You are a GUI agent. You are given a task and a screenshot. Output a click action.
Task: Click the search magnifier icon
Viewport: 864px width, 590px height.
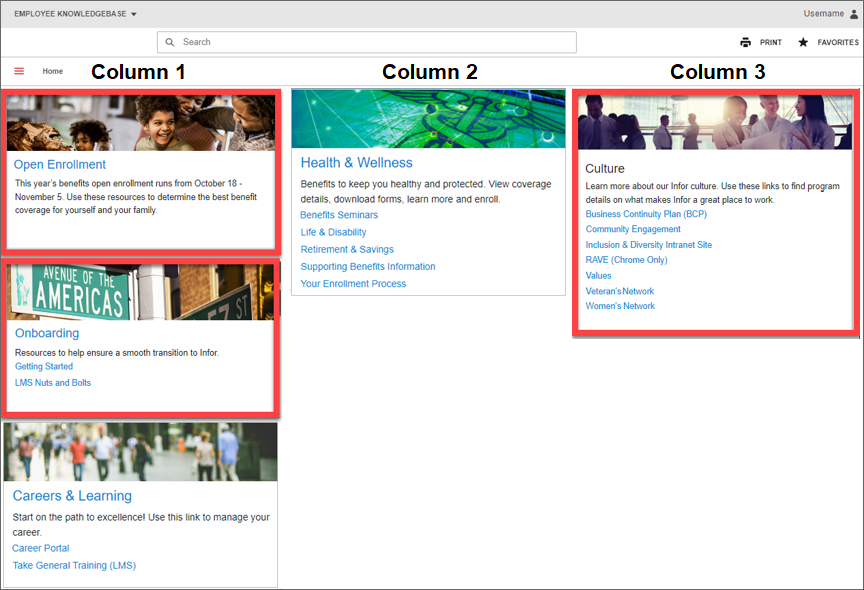[170, 42]
